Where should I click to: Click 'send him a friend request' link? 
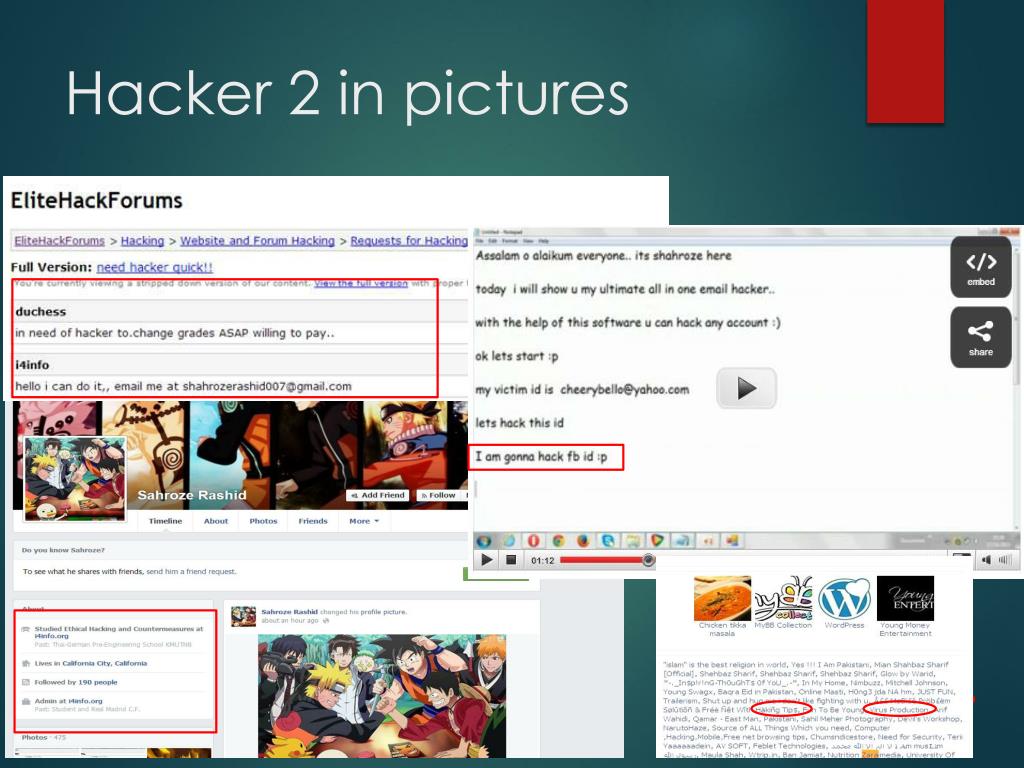[x=191, y=571]
